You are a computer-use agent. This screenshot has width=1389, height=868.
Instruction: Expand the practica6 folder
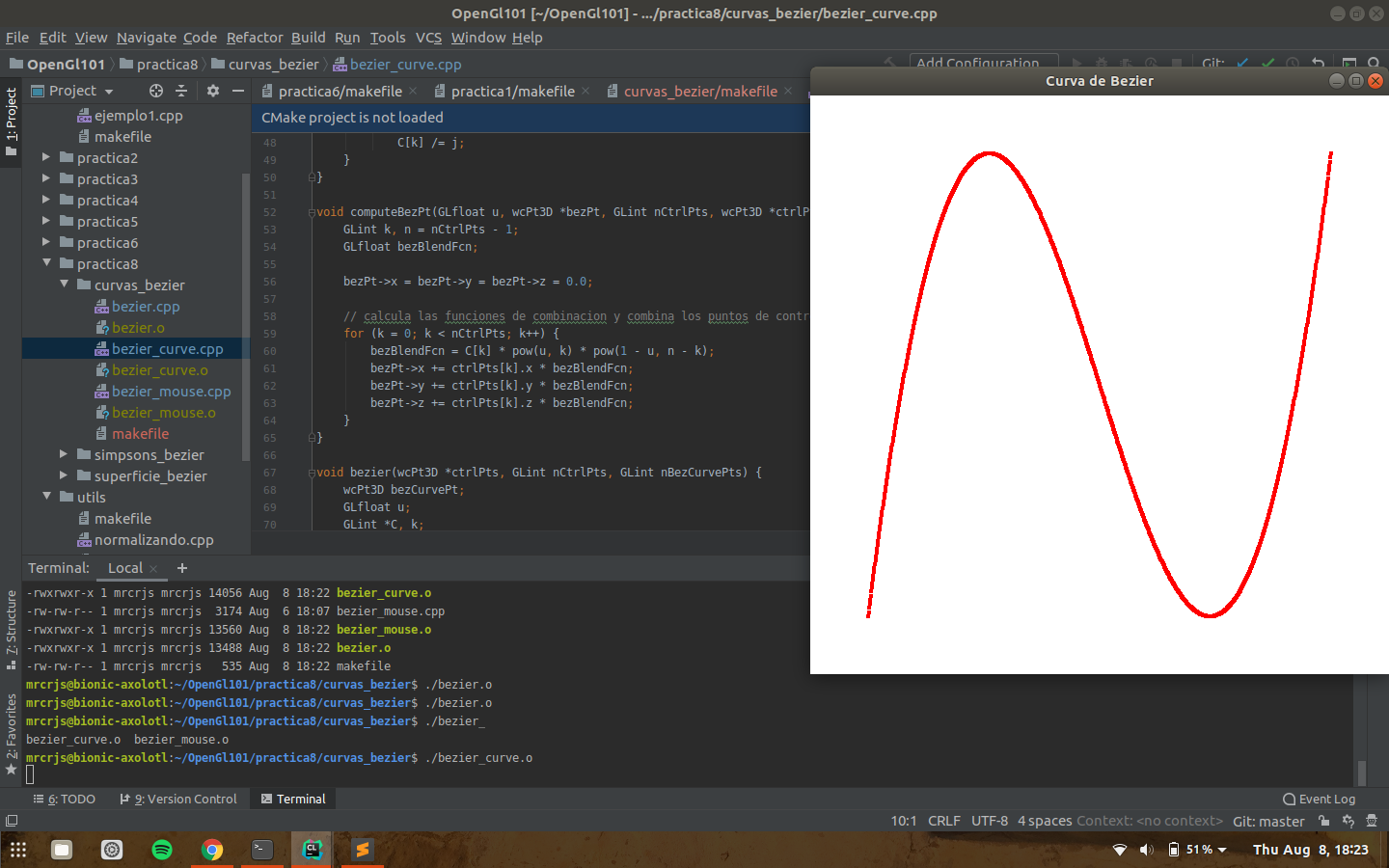click(x=45, y=242)
